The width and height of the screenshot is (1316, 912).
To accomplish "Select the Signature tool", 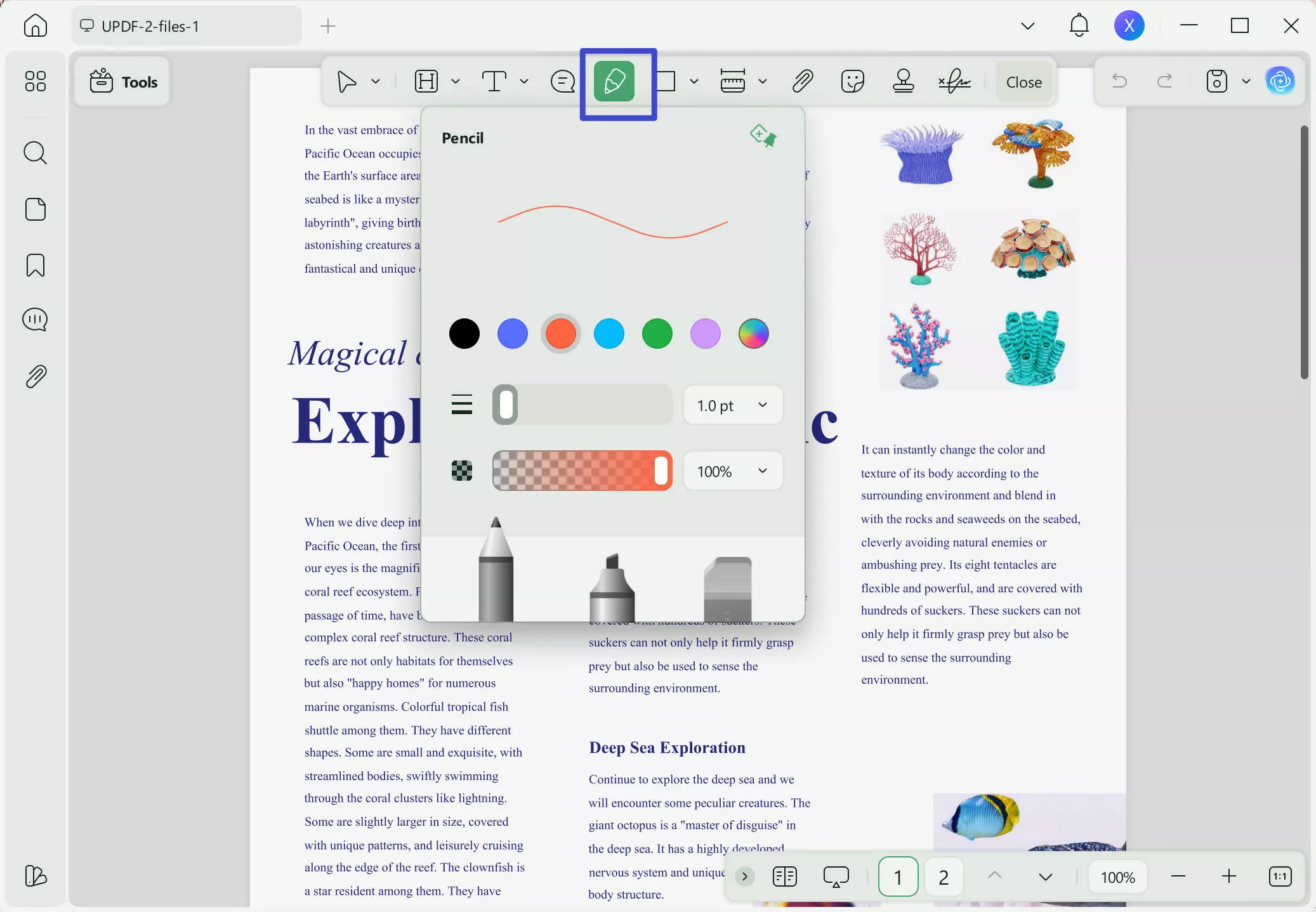I will pyautogui.click(x=953, y=81).
